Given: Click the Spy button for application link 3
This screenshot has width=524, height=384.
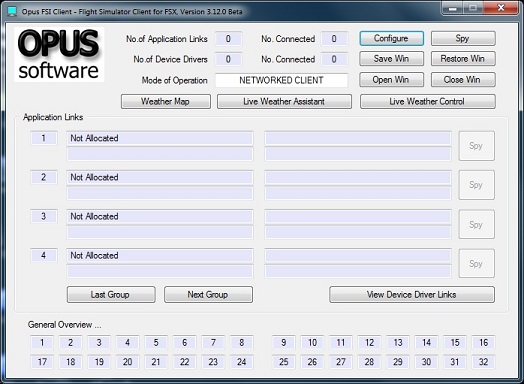Looking at the screenshot, I should tap(476, 224).
